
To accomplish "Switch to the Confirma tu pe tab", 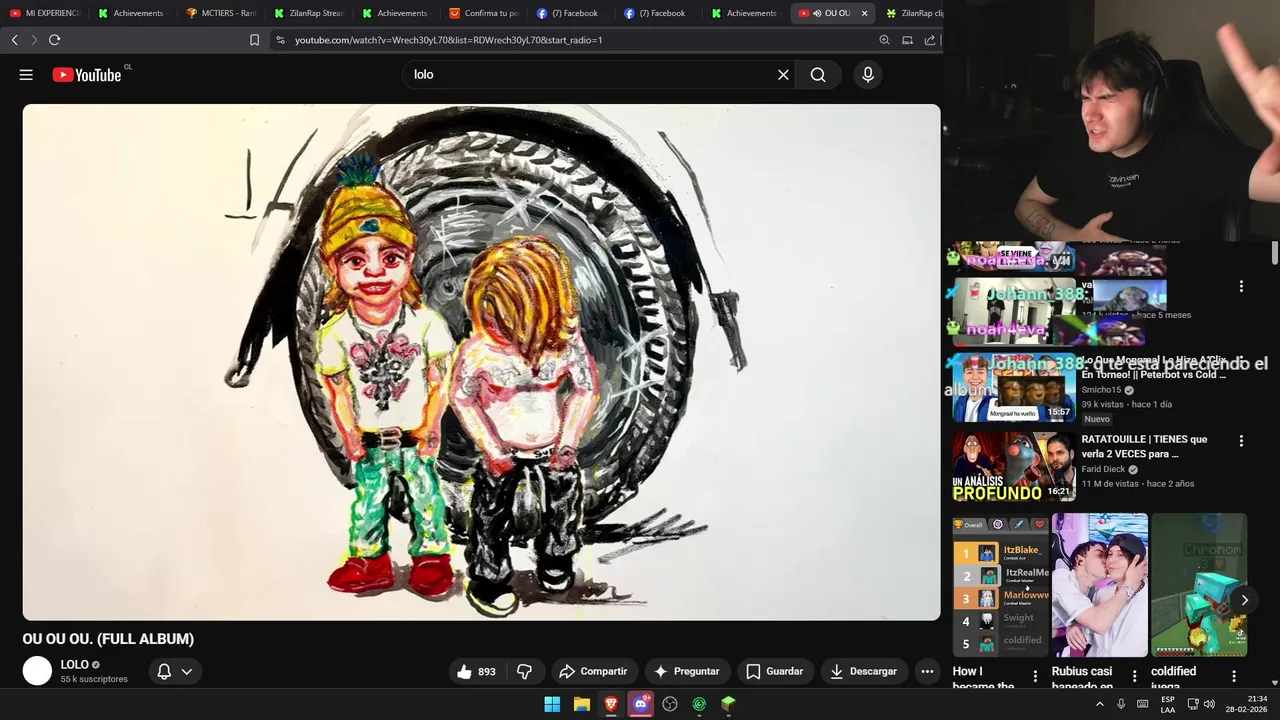I will coord(484,13).
